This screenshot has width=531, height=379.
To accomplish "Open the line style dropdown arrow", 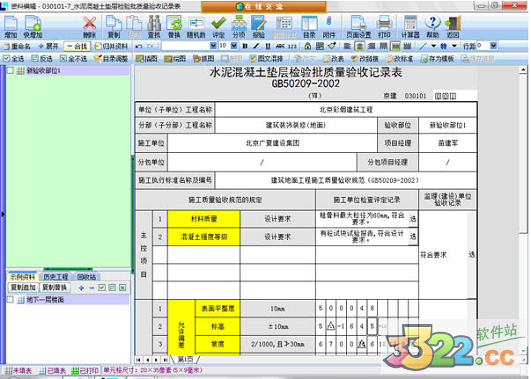I will coord(433,46).
